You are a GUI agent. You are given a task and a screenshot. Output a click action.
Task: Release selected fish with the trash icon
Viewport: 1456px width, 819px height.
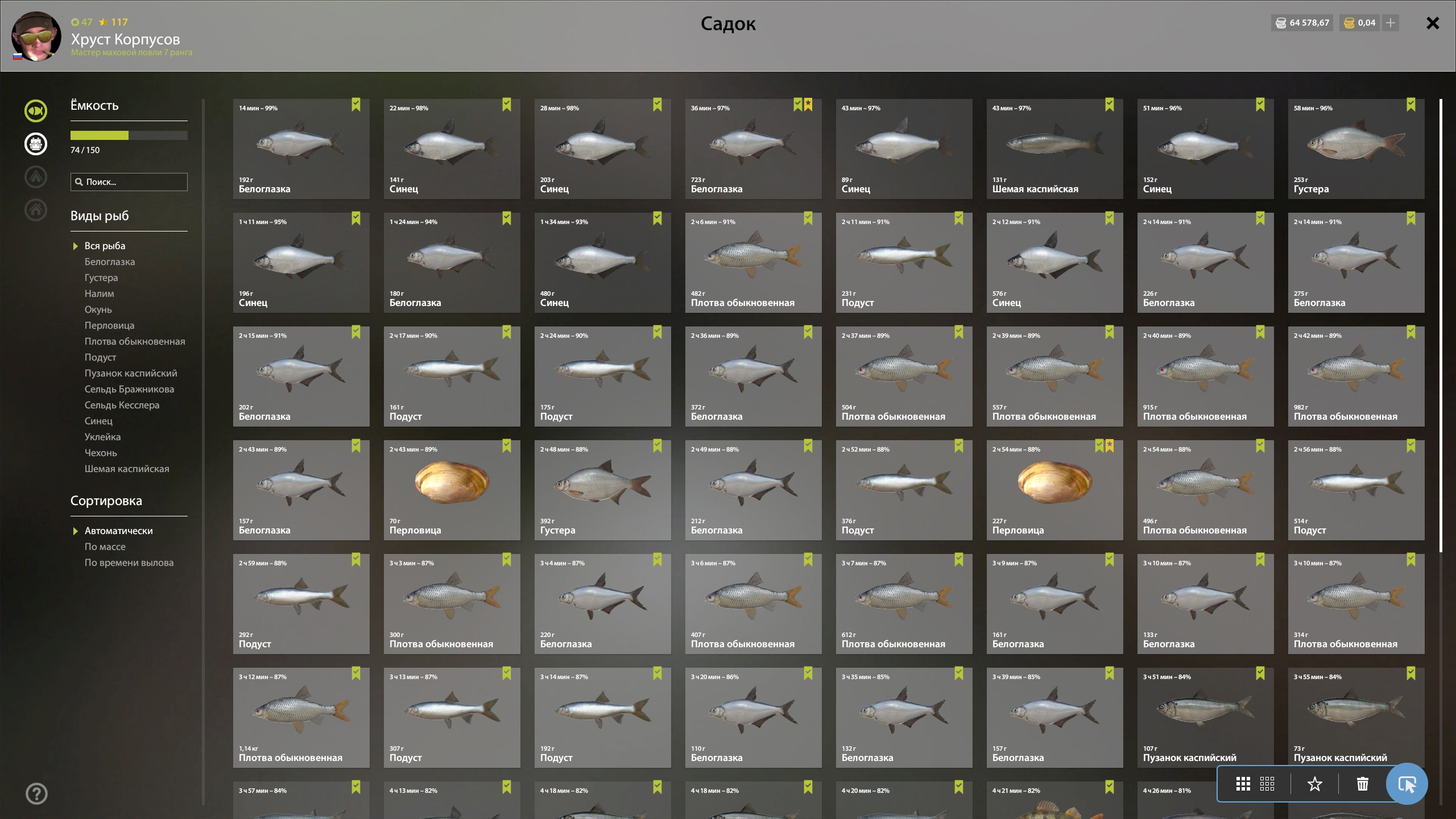pyautogui.click(x=1362, y=784)
